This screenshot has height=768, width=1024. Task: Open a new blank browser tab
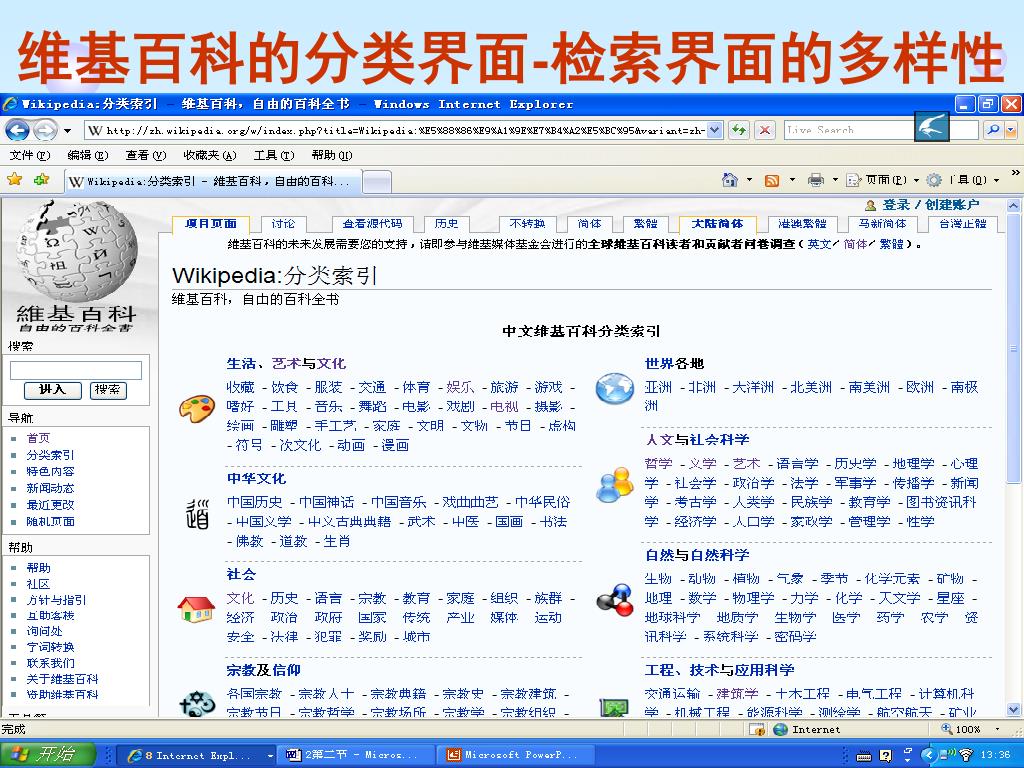click(x=377, y=181)
